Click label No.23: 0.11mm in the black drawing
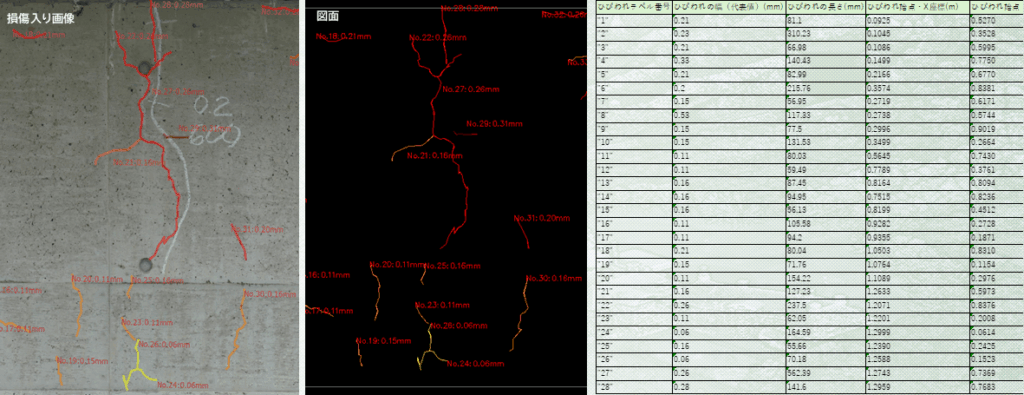The width and height of the screenshot is (1024, 395). (x=442, y=305)
